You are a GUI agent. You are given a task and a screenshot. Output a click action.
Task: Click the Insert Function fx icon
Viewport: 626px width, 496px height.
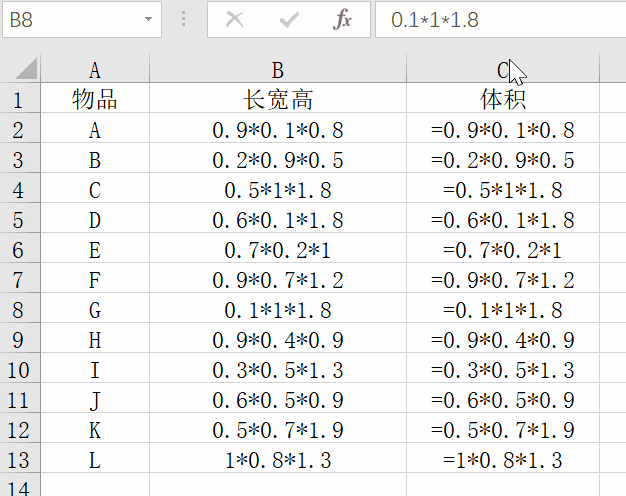tap(342, 19)
